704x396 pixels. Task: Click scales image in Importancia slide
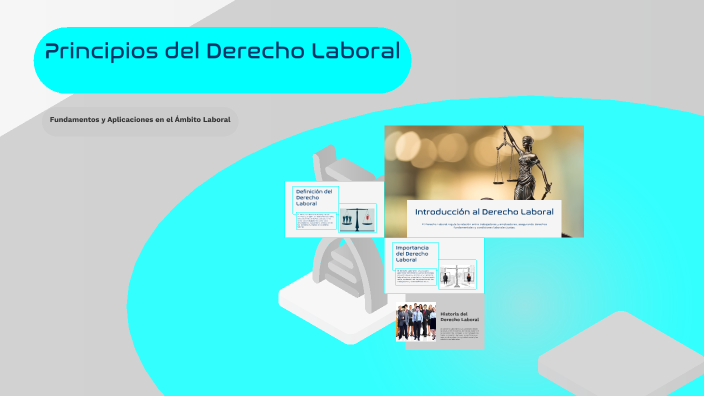click(x=457, y=275)
